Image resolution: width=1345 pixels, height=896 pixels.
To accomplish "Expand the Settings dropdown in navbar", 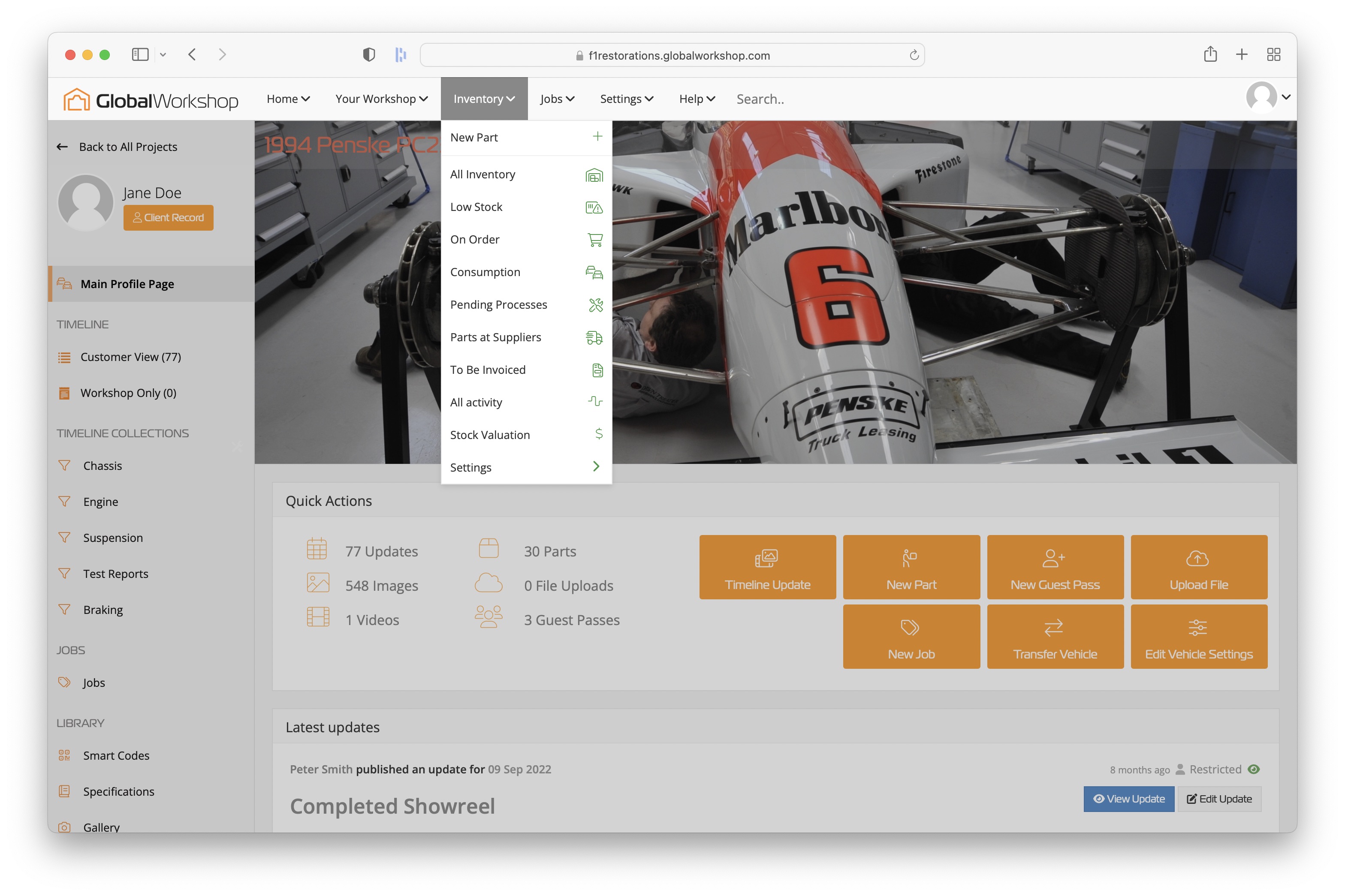I will [x=627, y=99].
